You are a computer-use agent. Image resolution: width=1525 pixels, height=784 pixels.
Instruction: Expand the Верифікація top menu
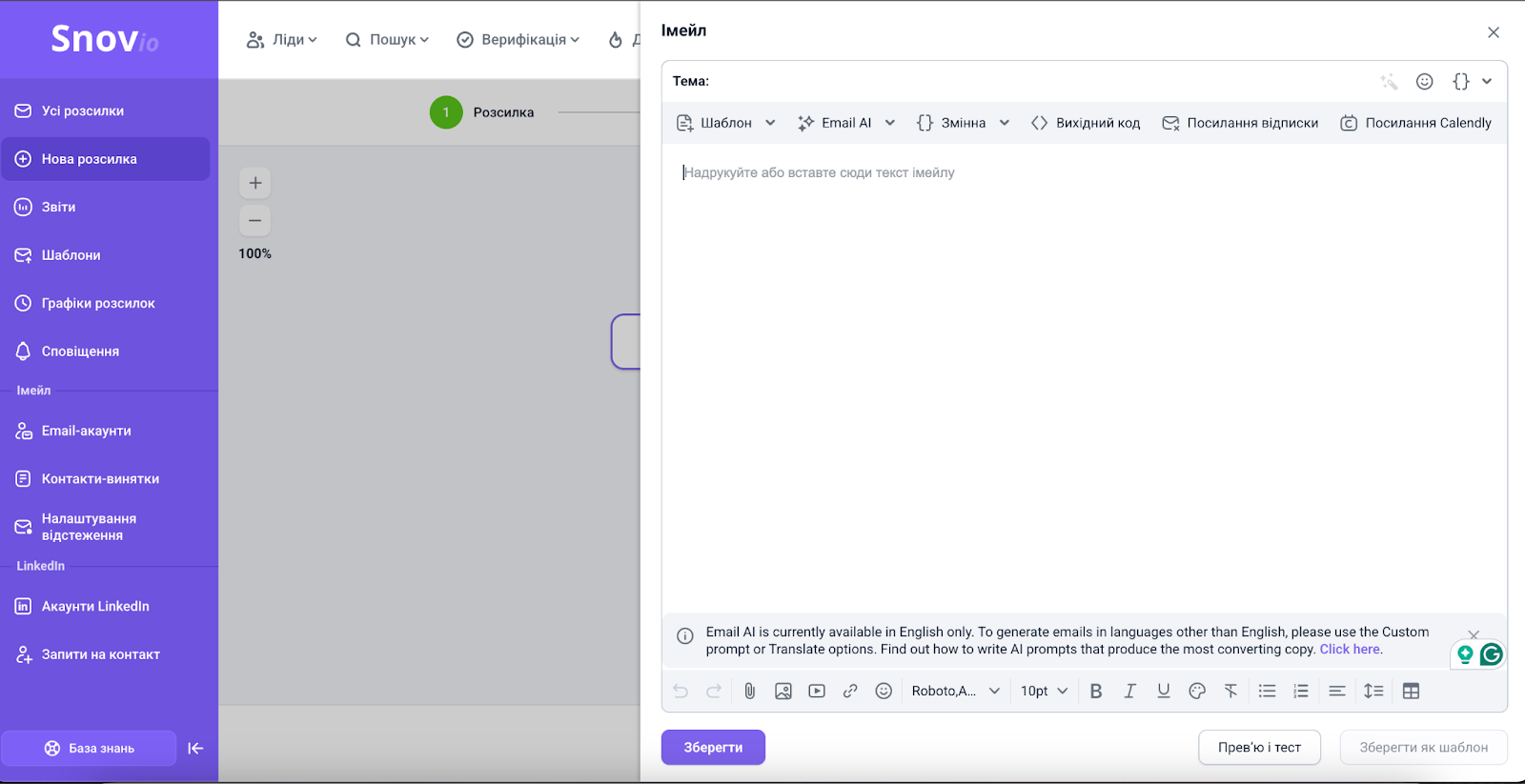pos(518,40)
